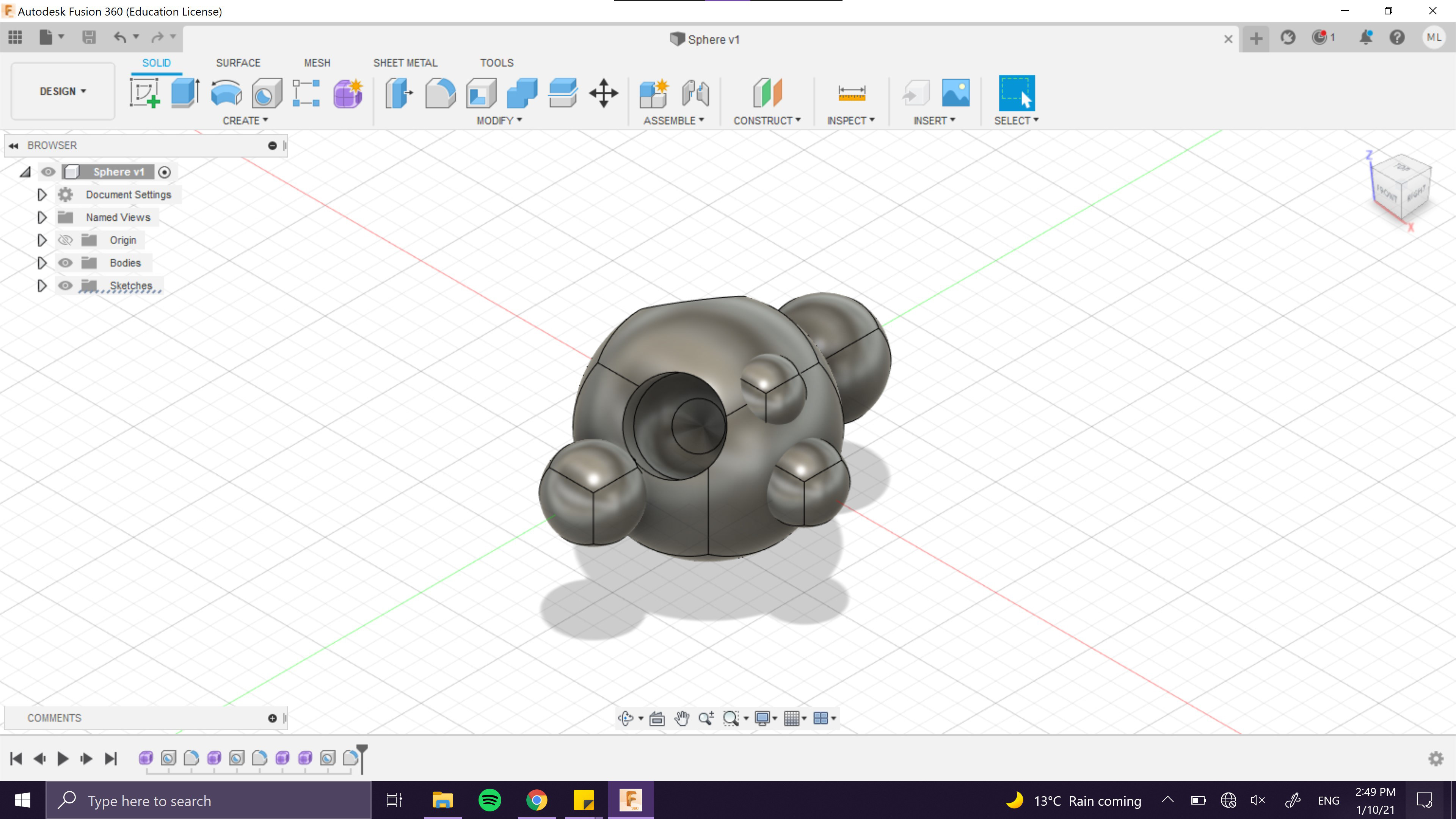This screenshot has width=1456, height=819.
Task: Select the Combine tool
Action: tap(522, 93)
